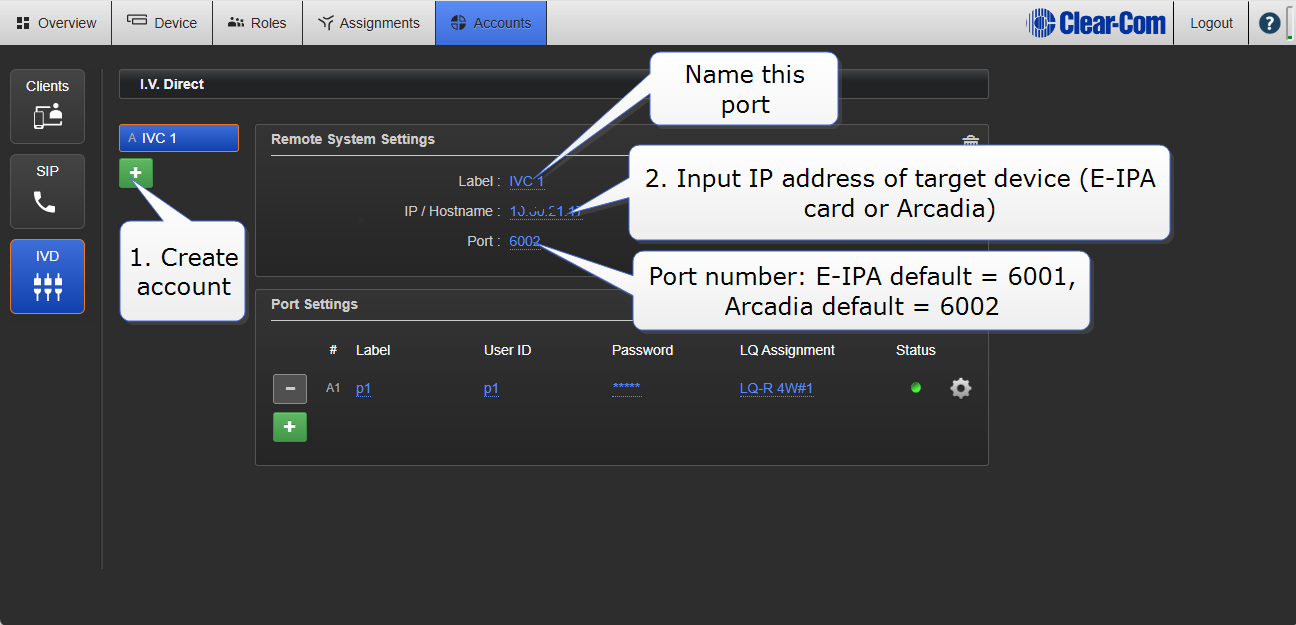Open the Assignments tab

pyautogui.click(x=368, y=23)
